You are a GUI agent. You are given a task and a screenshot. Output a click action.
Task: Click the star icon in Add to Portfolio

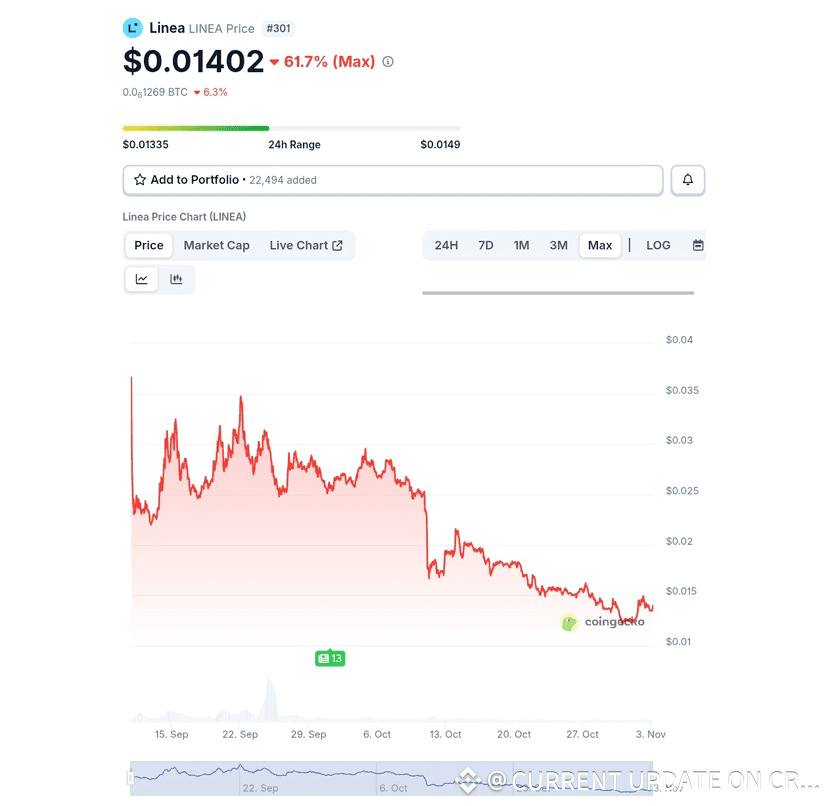(x=140, y=180)
